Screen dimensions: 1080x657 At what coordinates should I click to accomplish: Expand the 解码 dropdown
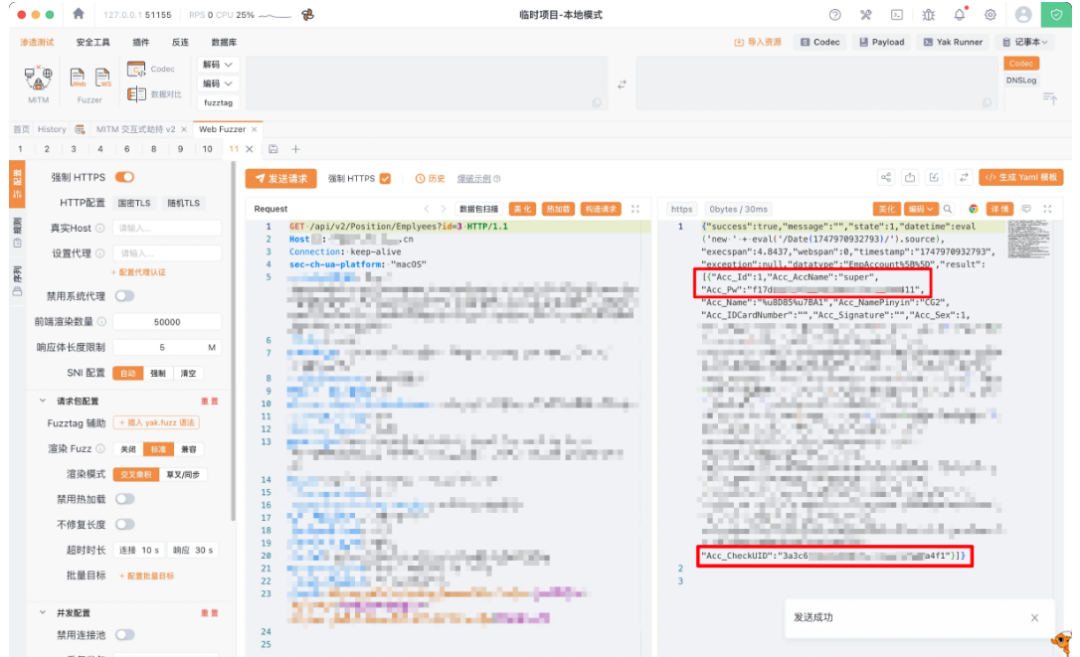point(219,64)
